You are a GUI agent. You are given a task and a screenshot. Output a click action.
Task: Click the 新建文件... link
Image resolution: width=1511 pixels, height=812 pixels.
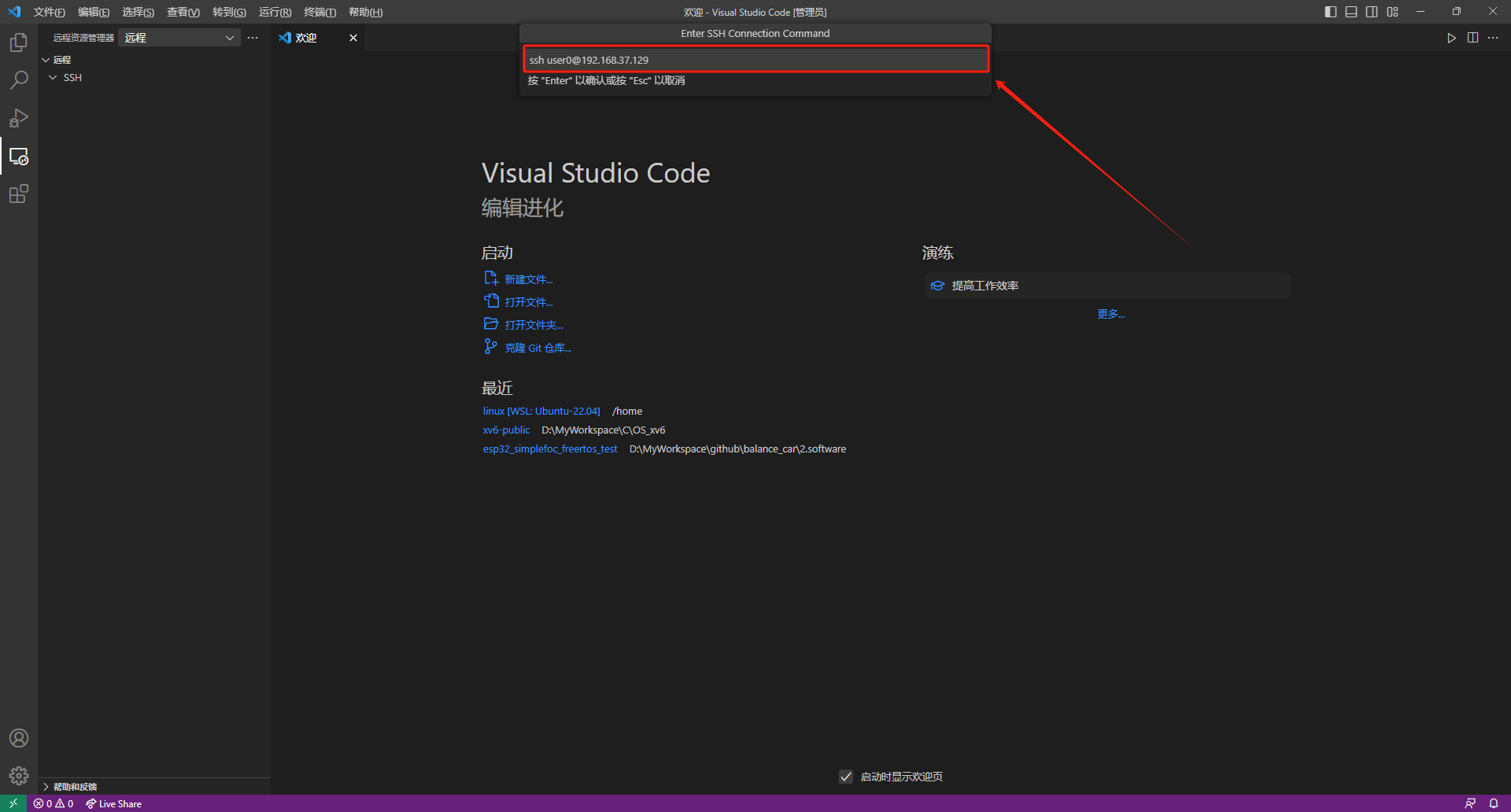(x=528, y=279)
